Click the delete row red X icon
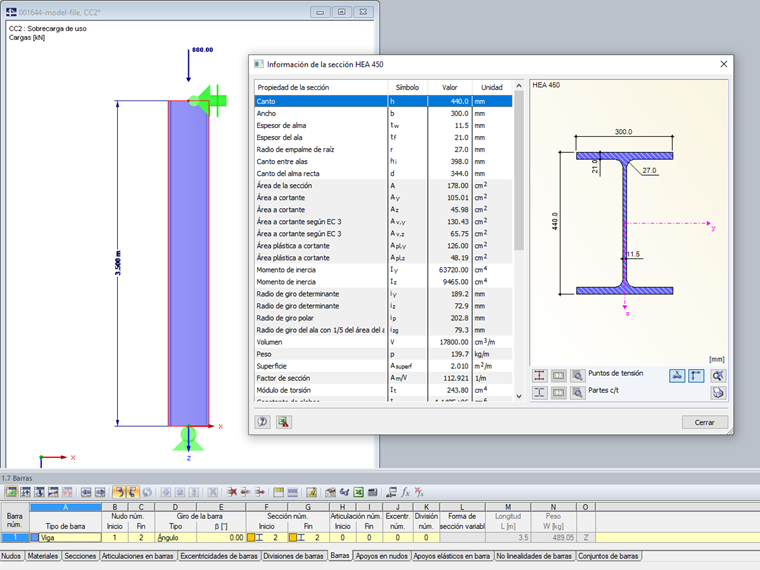760x570 pixels. click(x=232, y=492)
